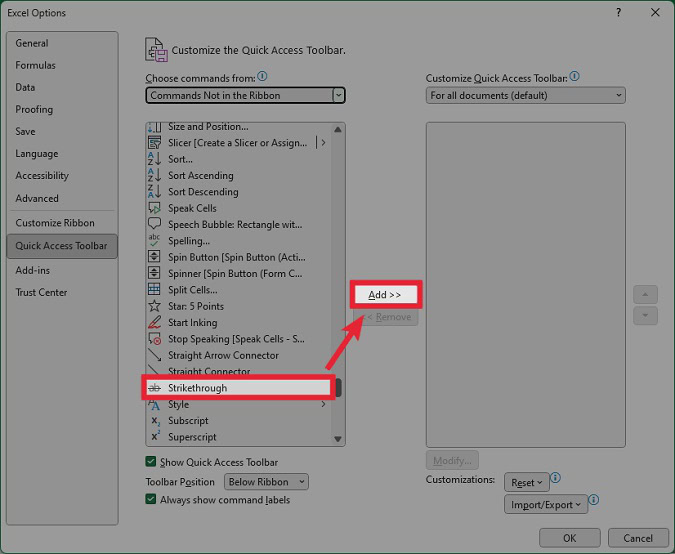Select the Strikethrough command text
Viewport: 675px width, 554px height.
pyautogui.click(x=198, y=388)
